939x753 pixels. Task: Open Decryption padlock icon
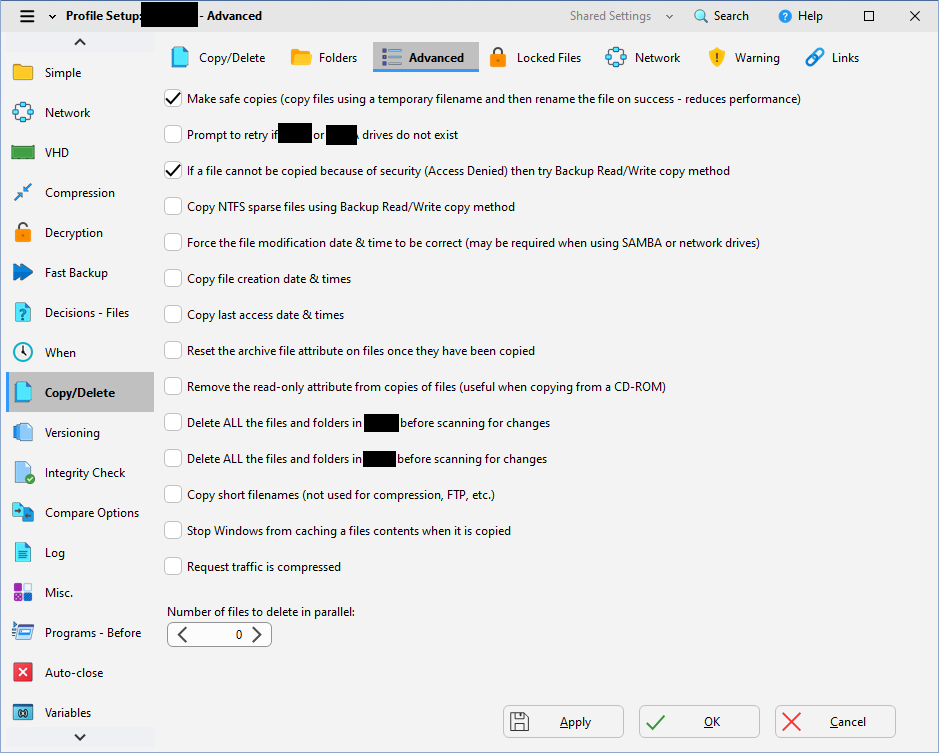pyautogui.click(x=23, y=232)
